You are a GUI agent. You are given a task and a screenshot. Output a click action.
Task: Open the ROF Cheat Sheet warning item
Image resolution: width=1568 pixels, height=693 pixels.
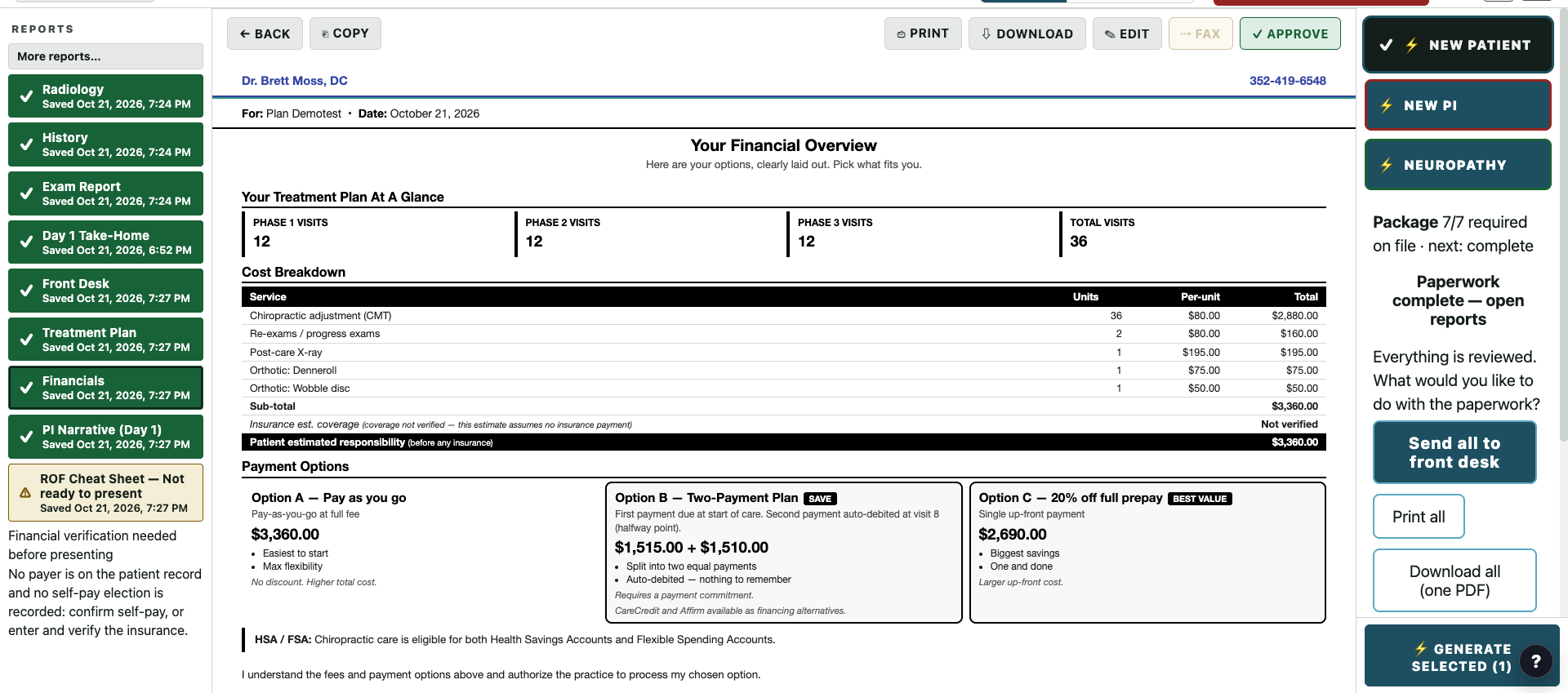pos(105,493)
